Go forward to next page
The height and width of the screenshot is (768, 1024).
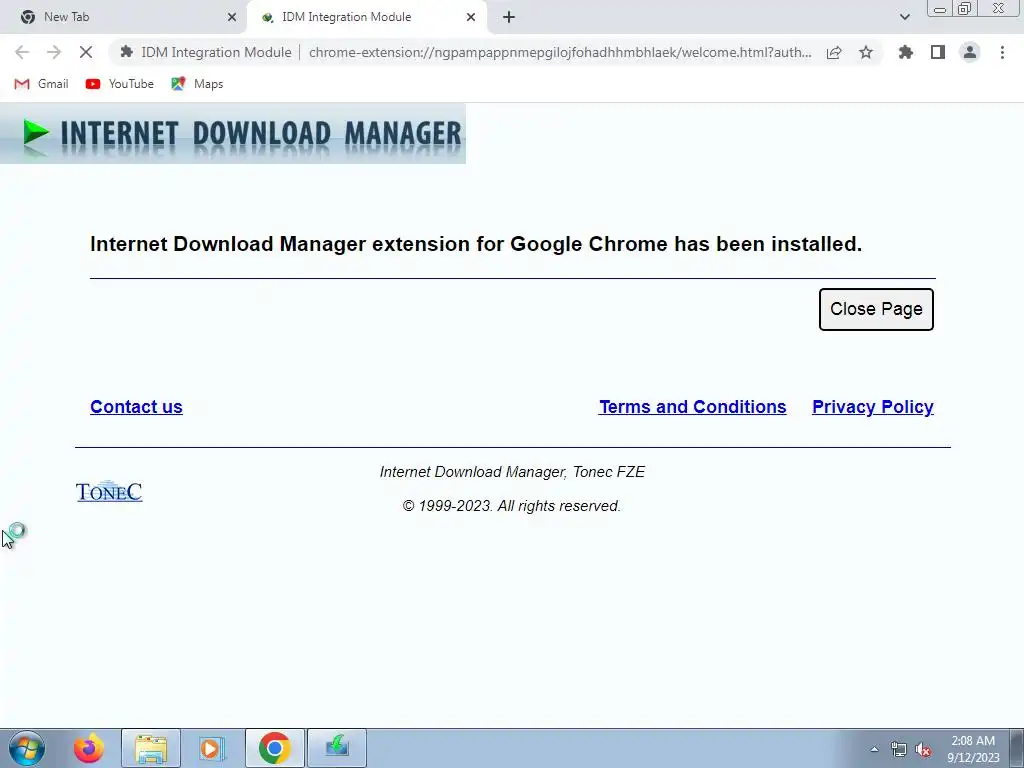click(54, 52)
